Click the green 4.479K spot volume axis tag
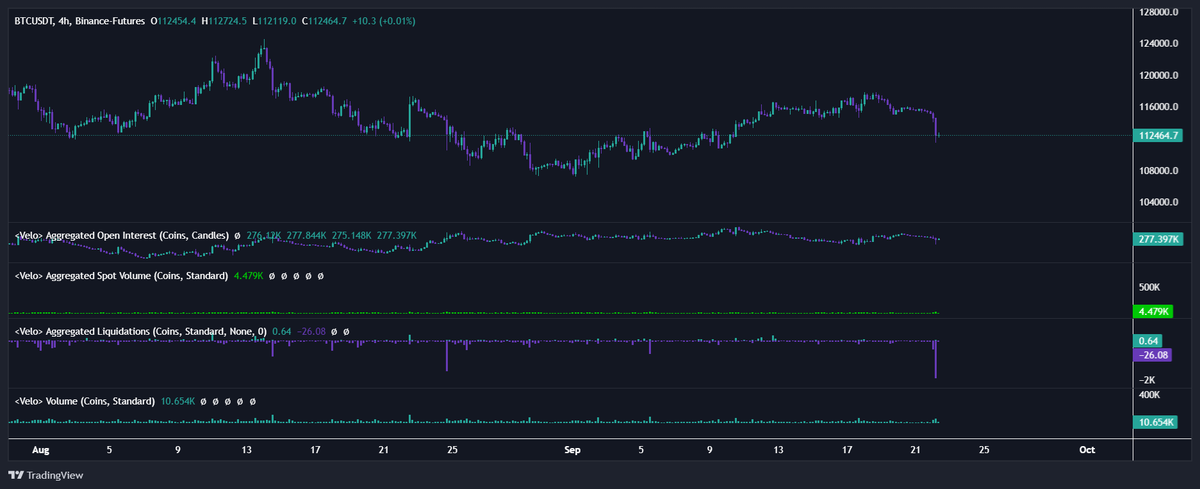Viewport: 1200px width, 489px height. pyautogui.click(x=1152, y=312)
